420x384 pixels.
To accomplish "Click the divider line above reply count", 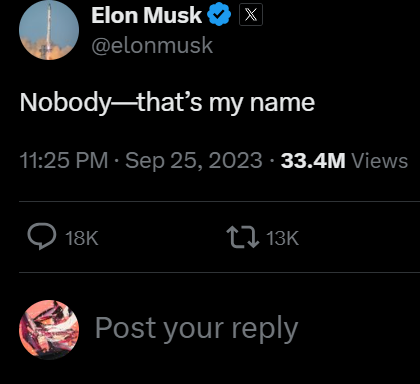I will coord(219,201).
